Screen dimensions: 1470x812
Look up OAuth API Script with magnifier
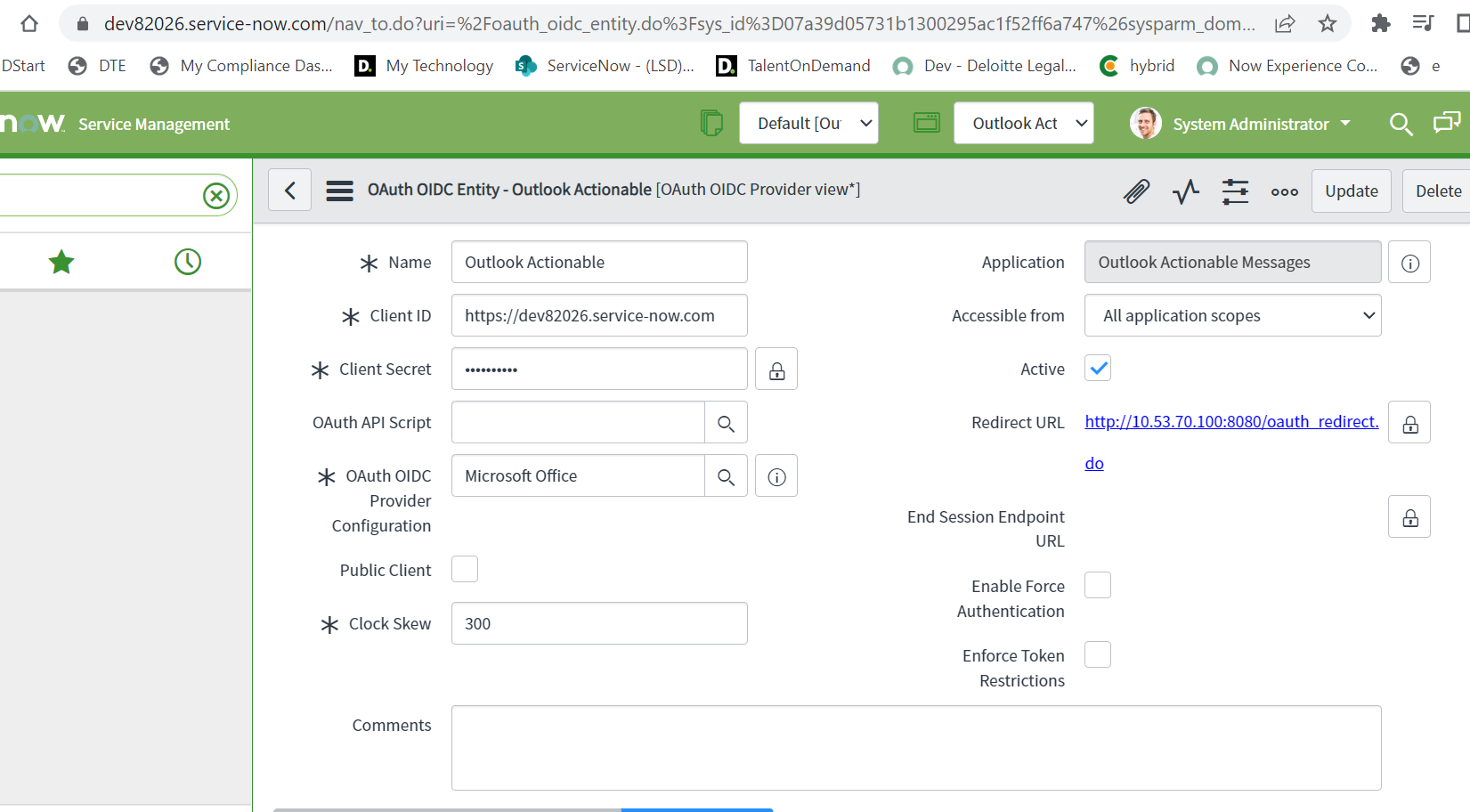[x=727, y=422]
